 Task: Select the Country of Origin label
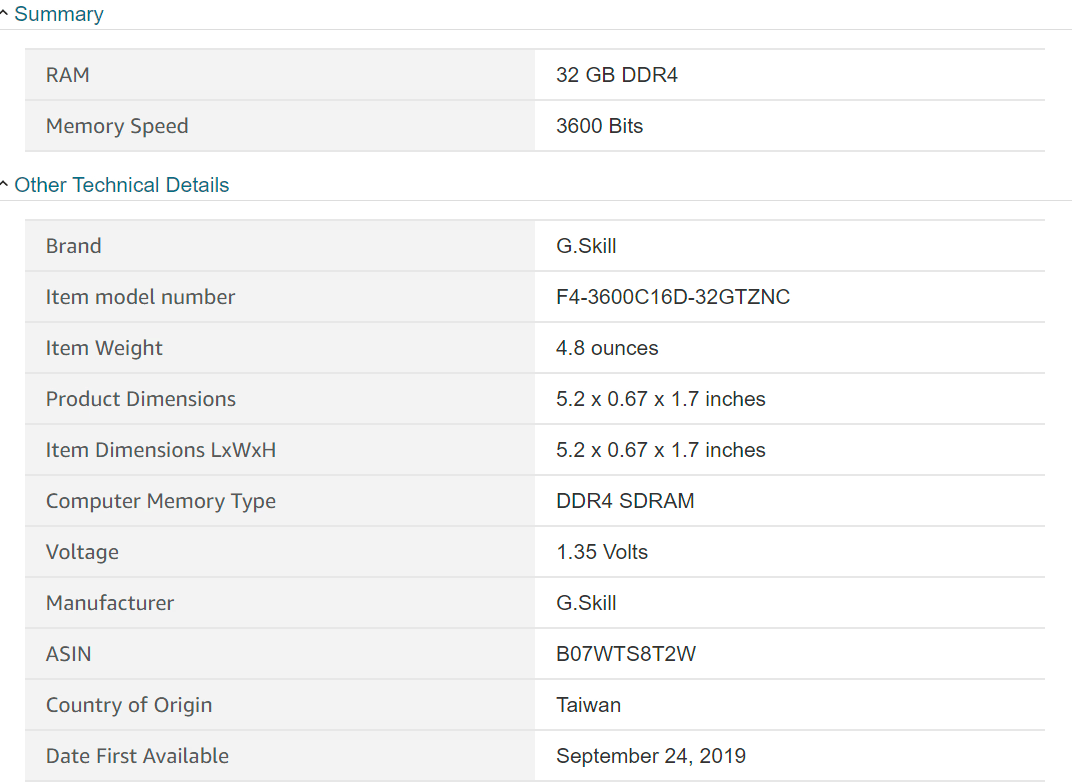pyautogui.click(x=129, y=705)
